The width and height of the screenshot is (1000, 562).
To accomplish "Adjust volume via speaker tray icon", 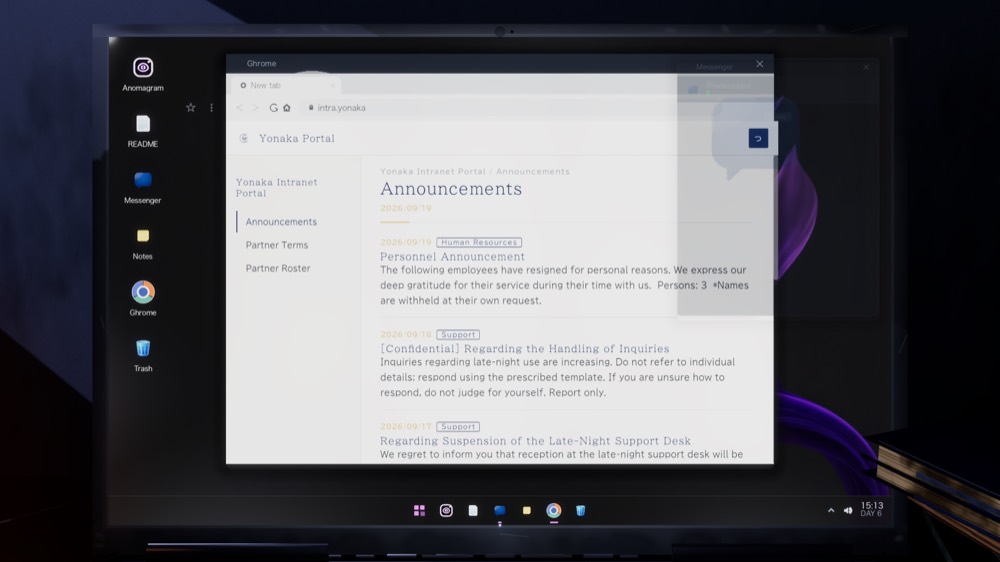I will click(848, 510).
